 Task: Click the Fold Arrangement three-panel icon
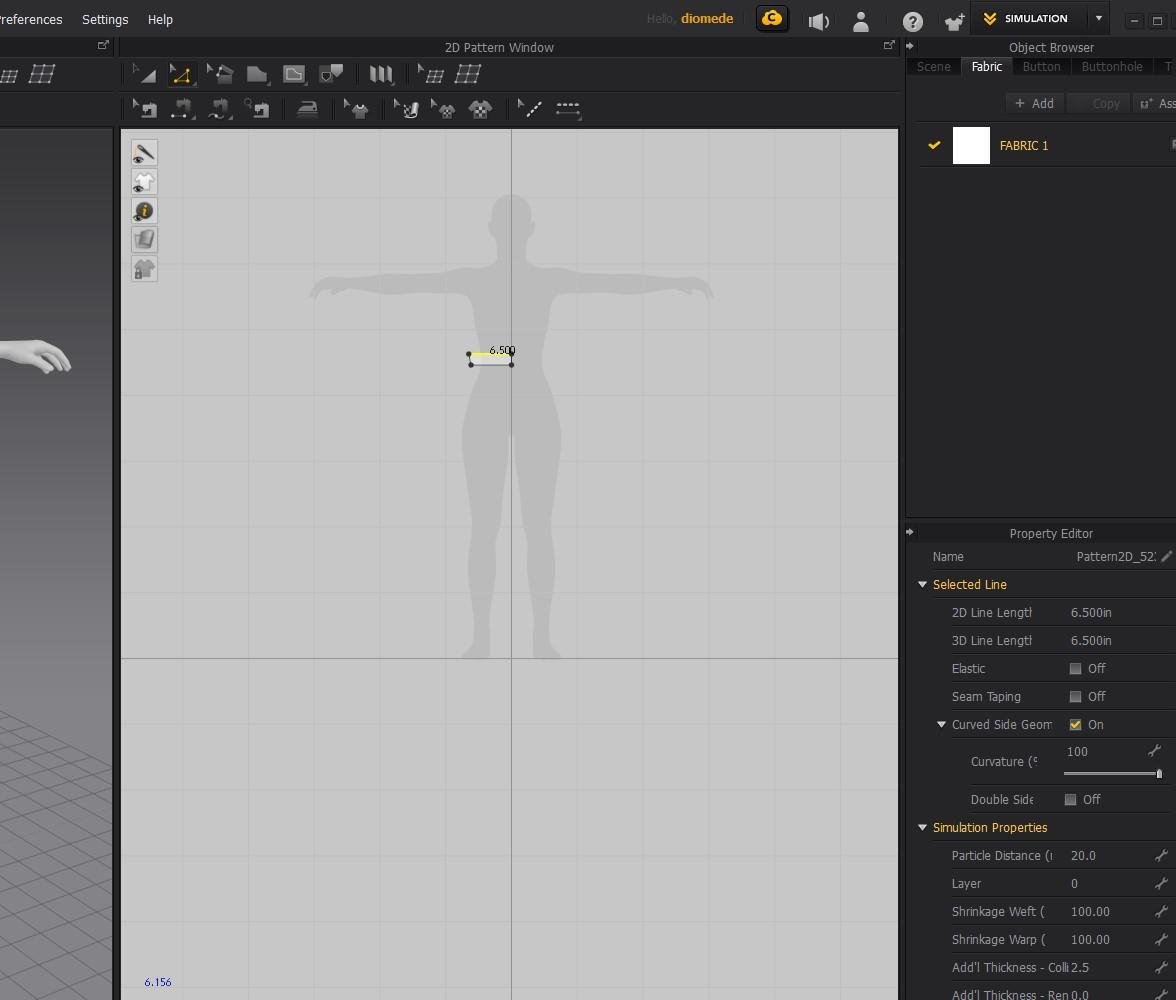(x=381, y=74)
